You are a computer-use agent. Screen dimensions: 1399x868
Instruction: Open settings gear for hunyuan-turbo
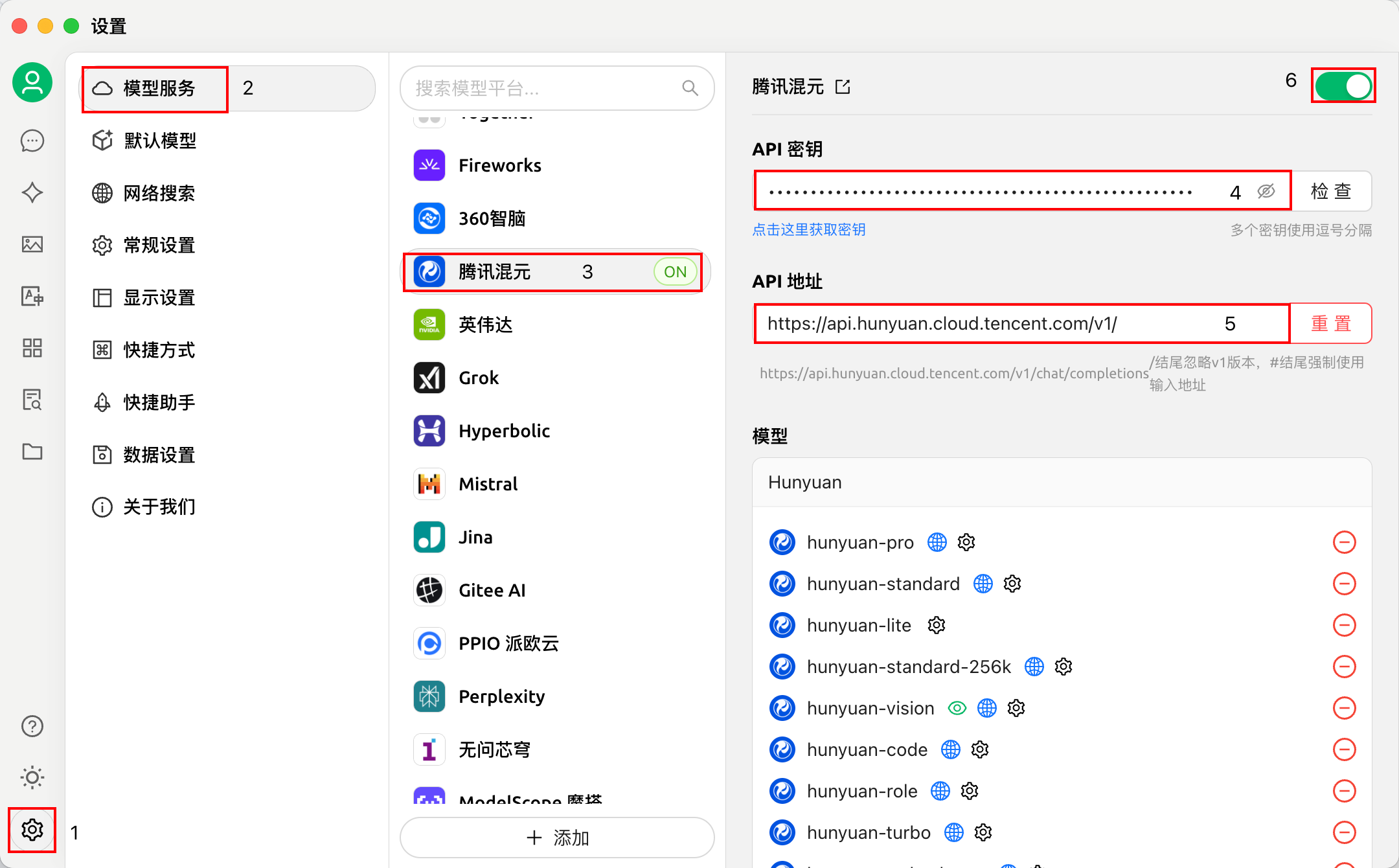click(x=983, y=832)
